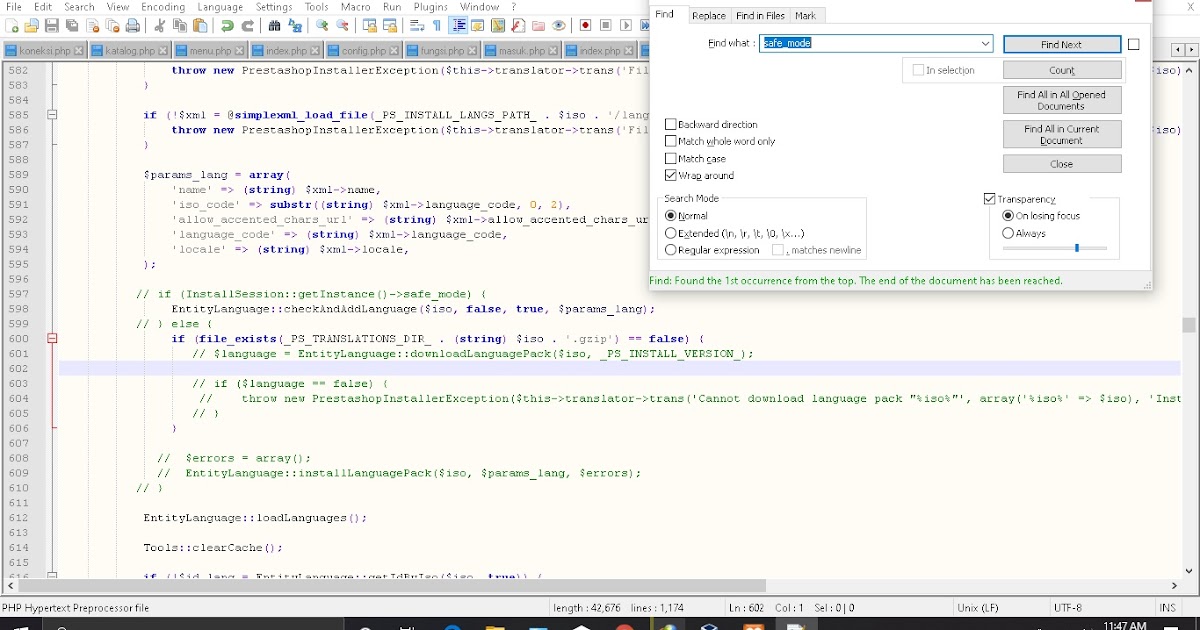Collapse the fold marker at line 585

tap(52, 115)
